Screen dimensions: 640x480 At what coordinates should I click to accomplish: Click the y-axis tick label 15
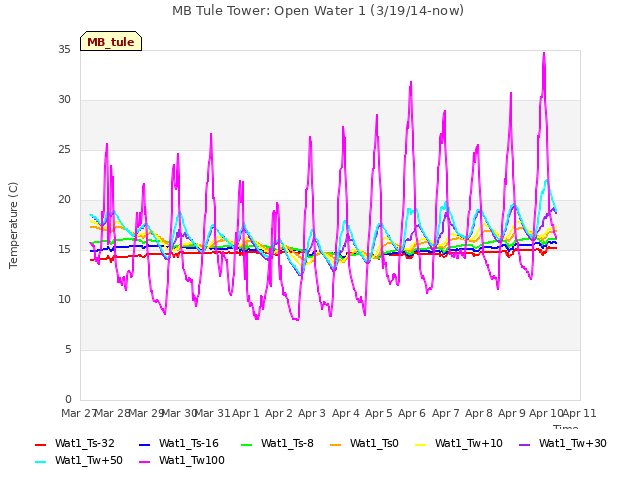(64, 250)
